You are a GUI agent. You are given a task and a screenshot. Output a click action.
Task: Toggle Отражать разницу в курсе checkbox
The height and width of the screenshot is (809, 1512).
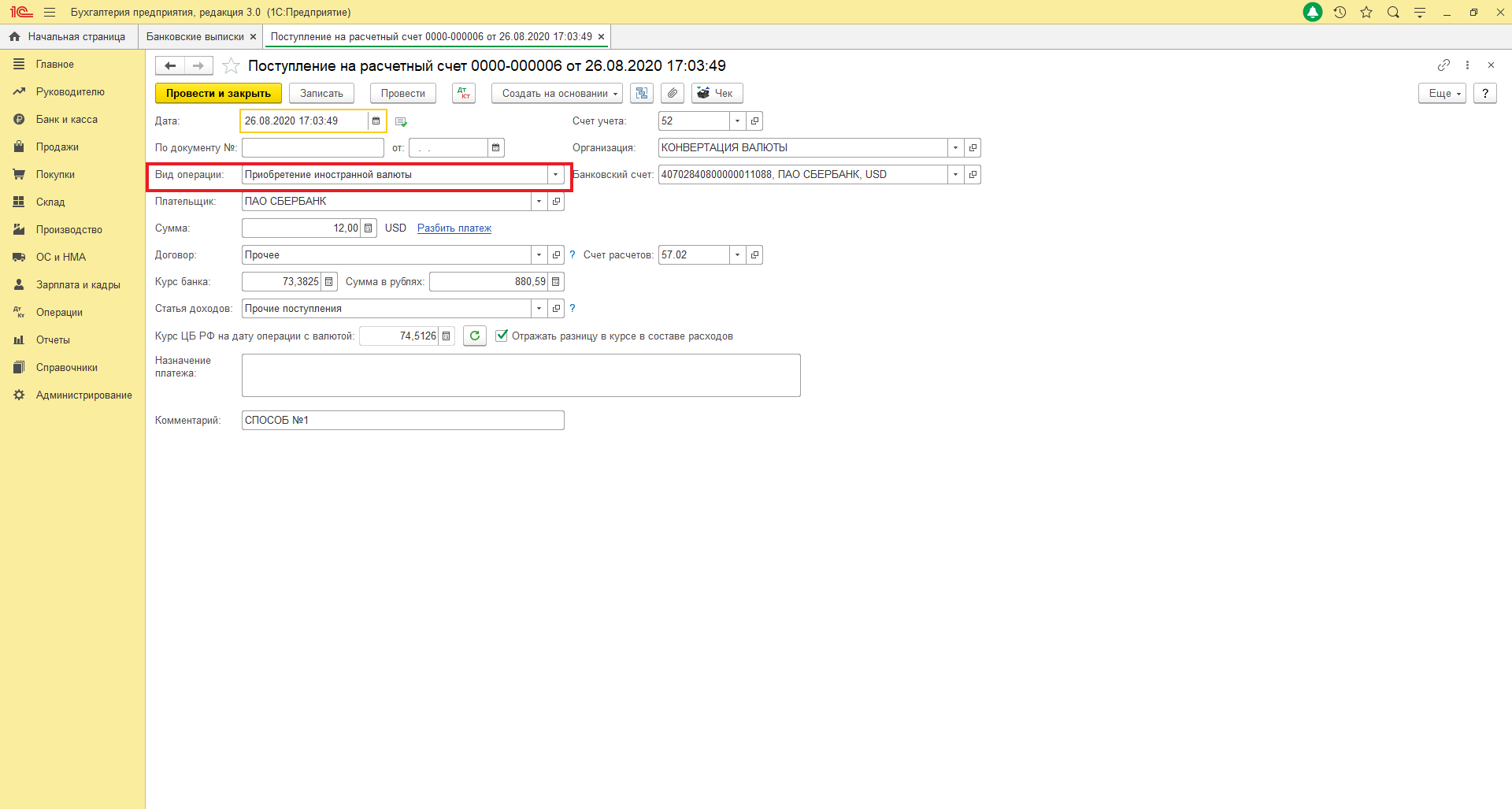coord(502,336)
